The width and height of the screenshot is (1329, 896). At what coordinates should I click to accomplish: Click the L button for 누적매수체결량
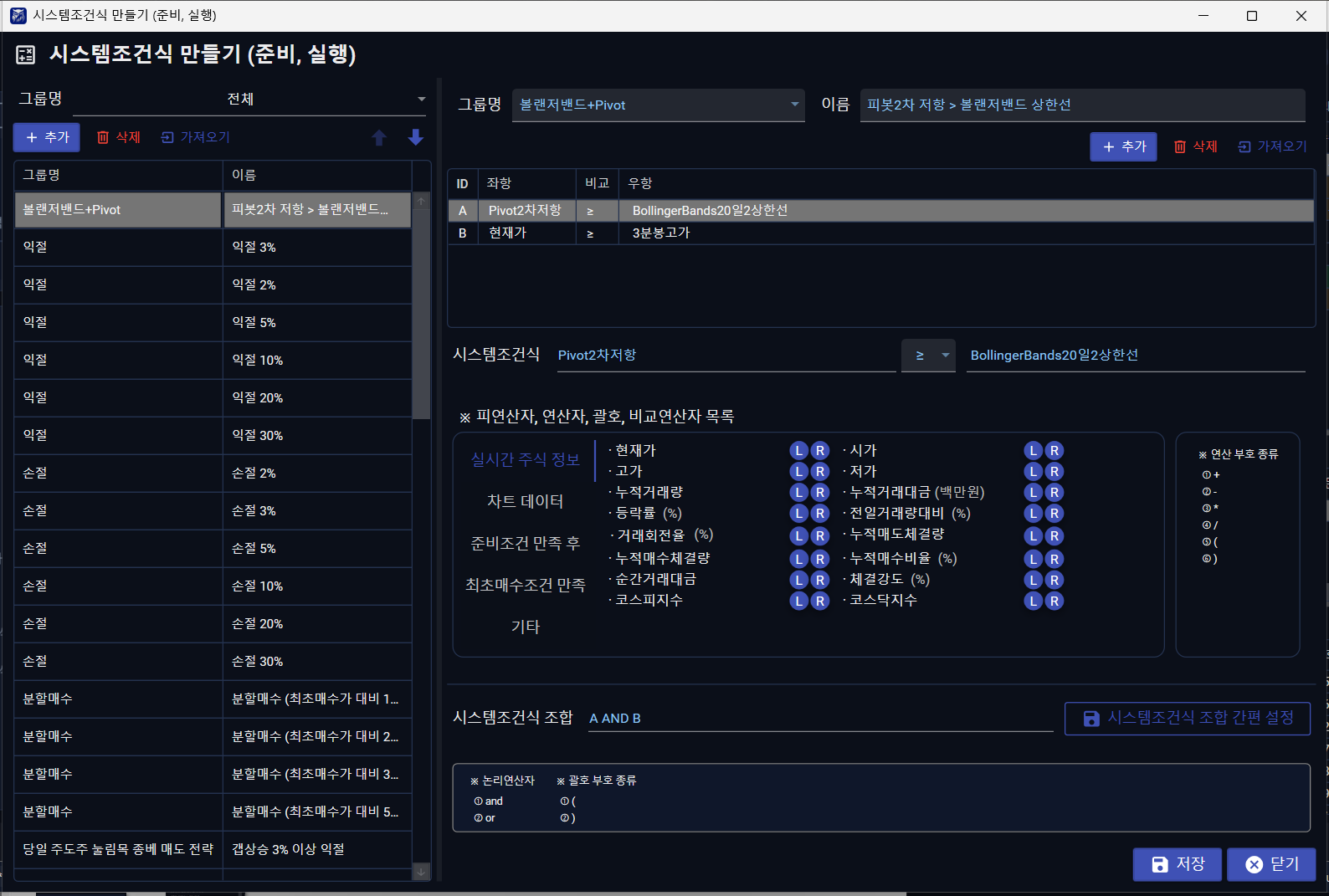(799, 559)
